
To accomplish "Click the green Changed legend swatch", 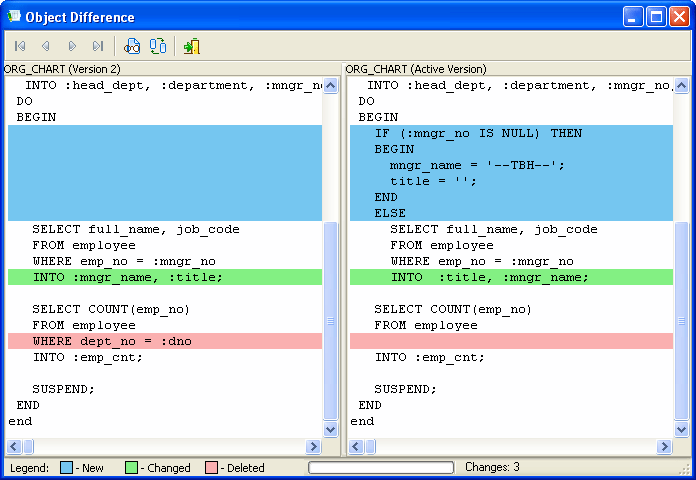I will [131, 468].
